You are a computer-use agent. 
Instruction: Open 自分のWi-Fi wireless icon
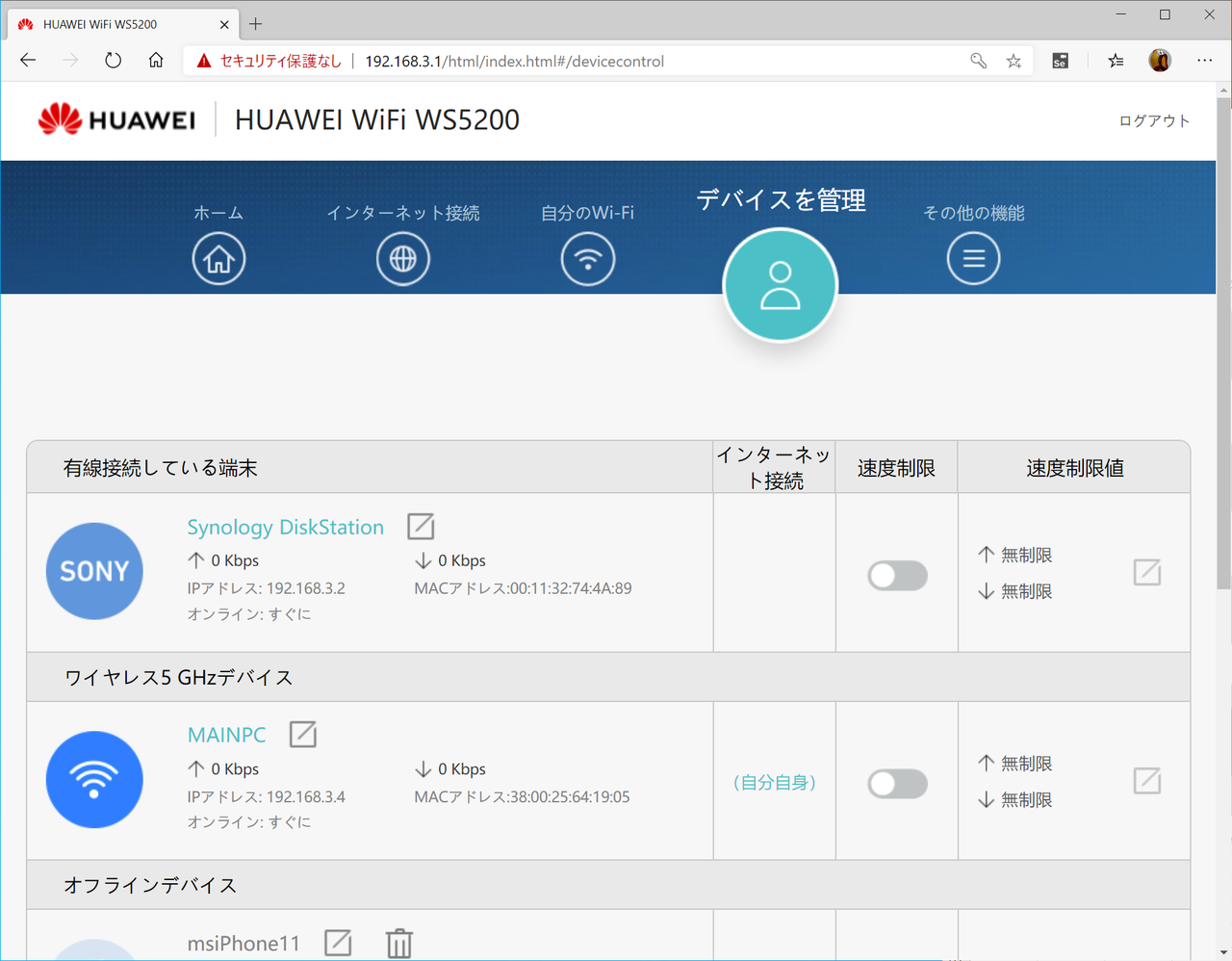point(587,258)
